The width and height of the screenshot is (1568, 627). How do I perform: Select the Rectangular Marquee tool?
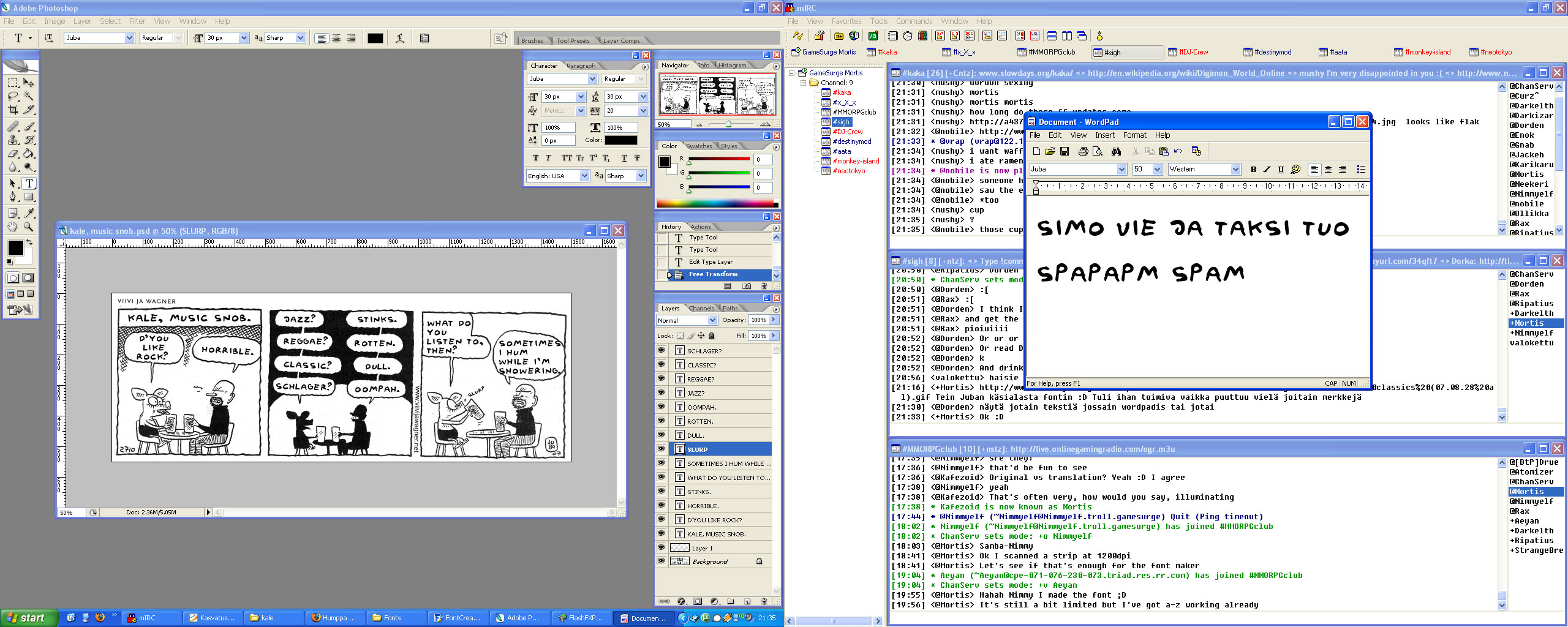(x=13, y=83)
